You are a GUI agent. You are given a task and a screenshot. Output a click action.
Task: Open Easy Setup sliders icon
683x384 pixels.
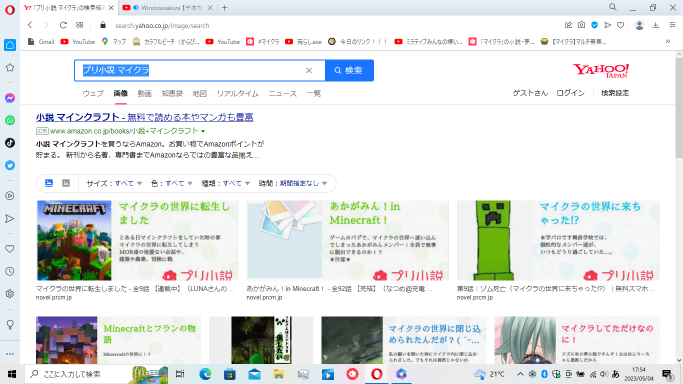tap(673, 25)
